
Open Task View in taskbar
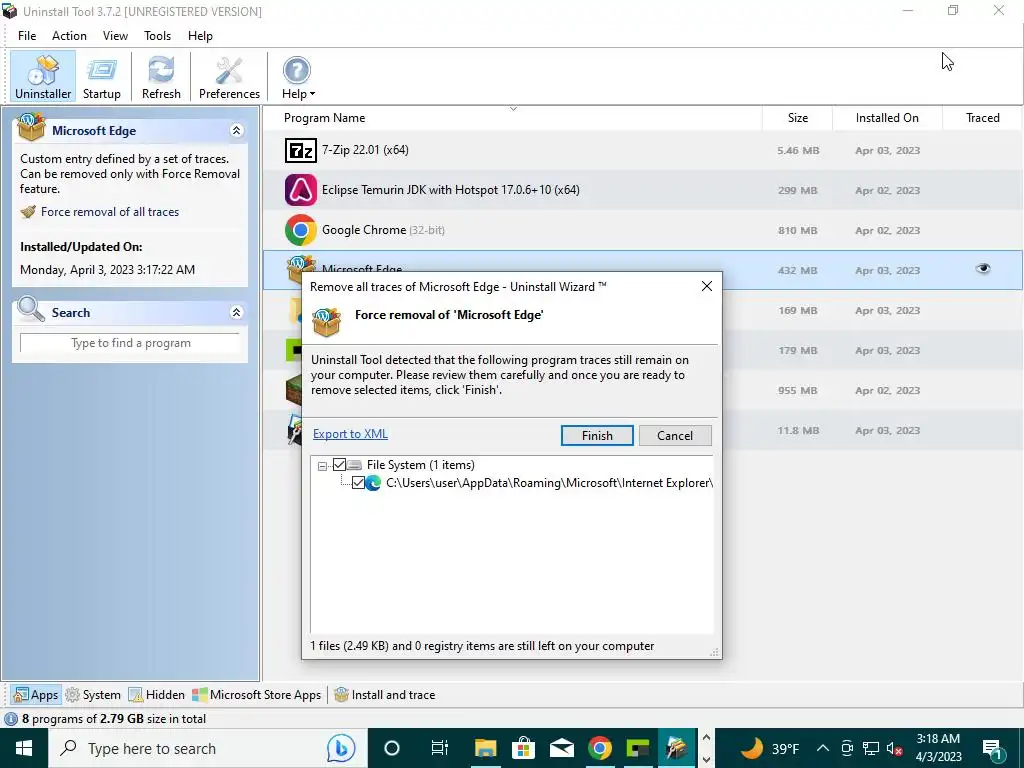click(440, 748)
